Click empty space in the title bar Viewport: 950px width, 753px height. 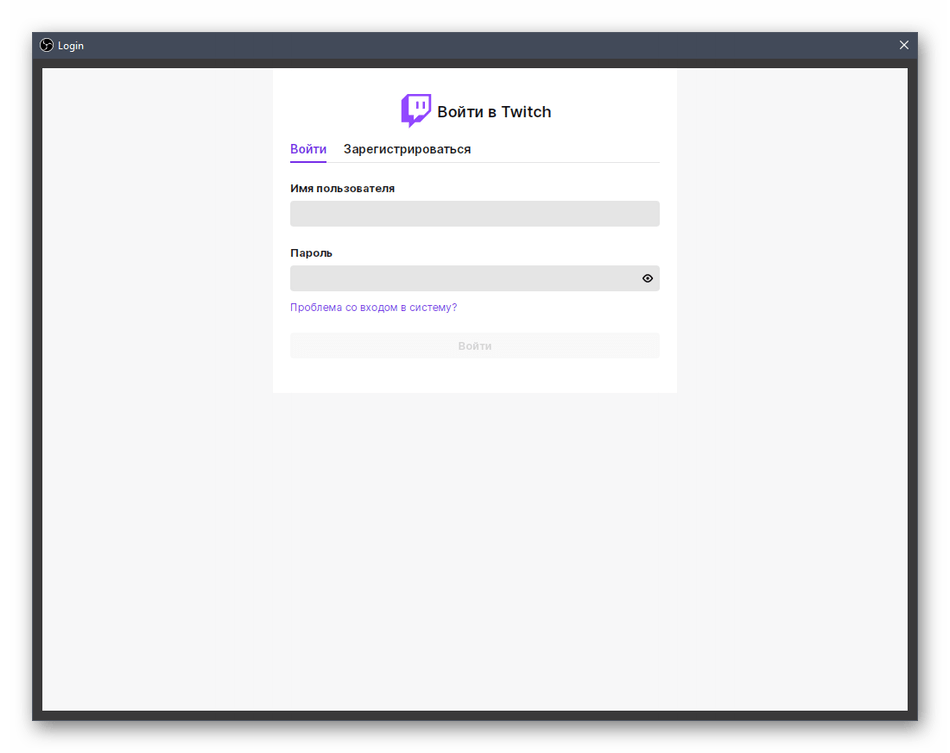pos(480,45)
